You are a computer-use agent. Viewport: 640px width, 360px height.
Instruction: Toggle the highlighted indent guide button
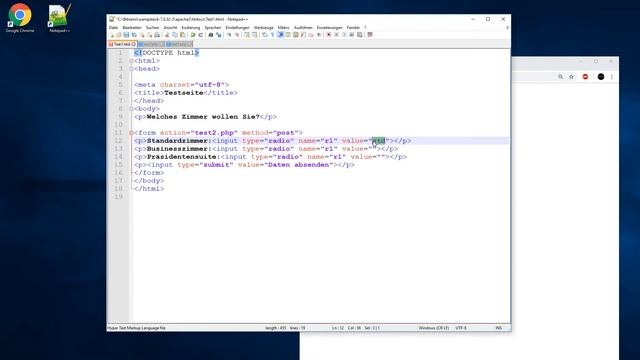[280, 35]
